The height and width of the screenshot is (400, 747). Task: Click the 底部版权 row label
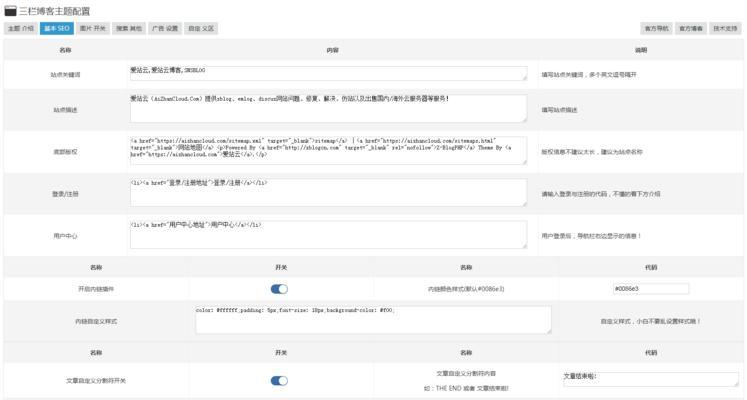pos(65,152)
